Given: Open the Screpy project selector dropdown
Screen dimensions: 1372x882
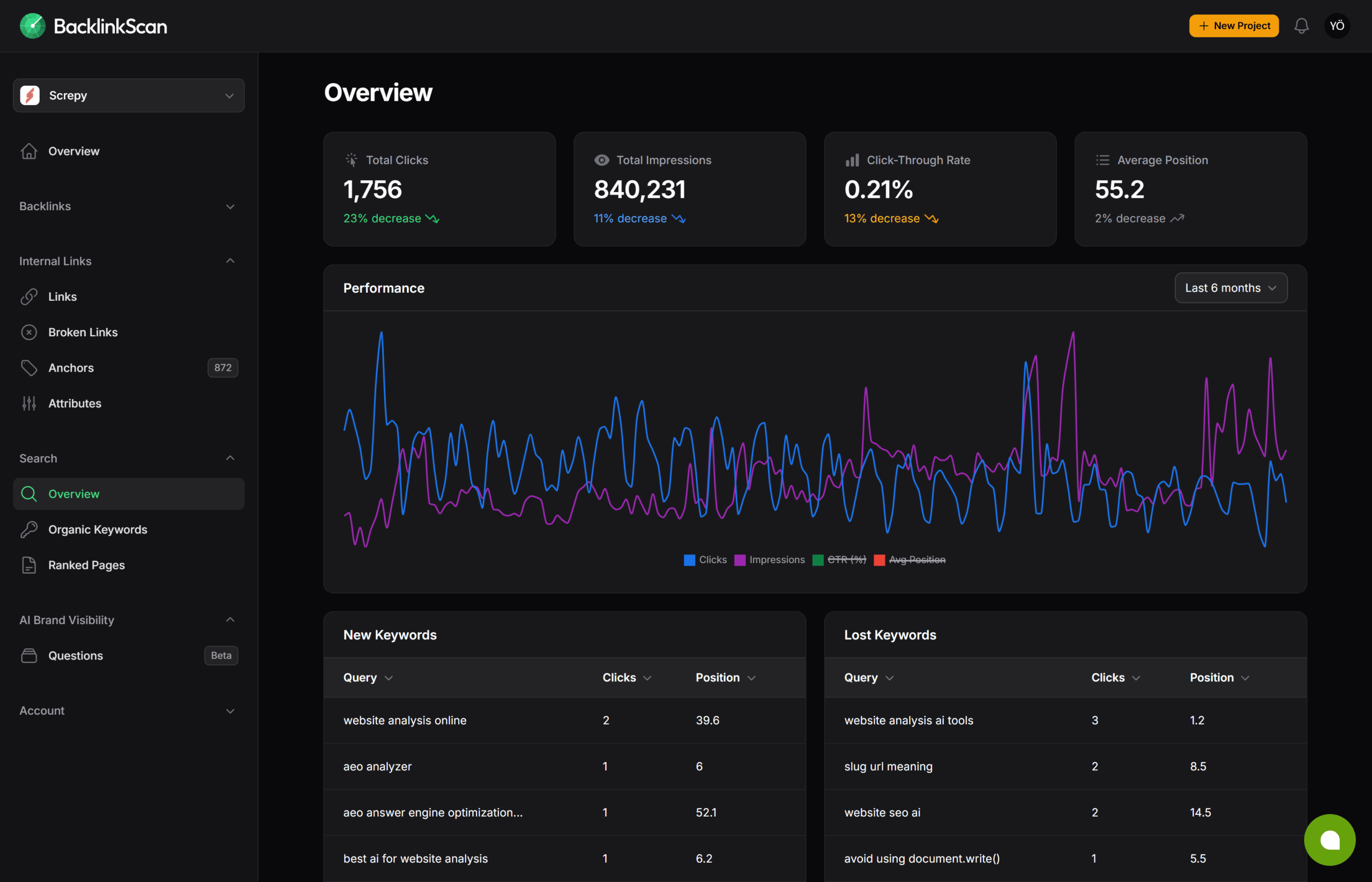Looking at the screenshot, I should [129, 95].
